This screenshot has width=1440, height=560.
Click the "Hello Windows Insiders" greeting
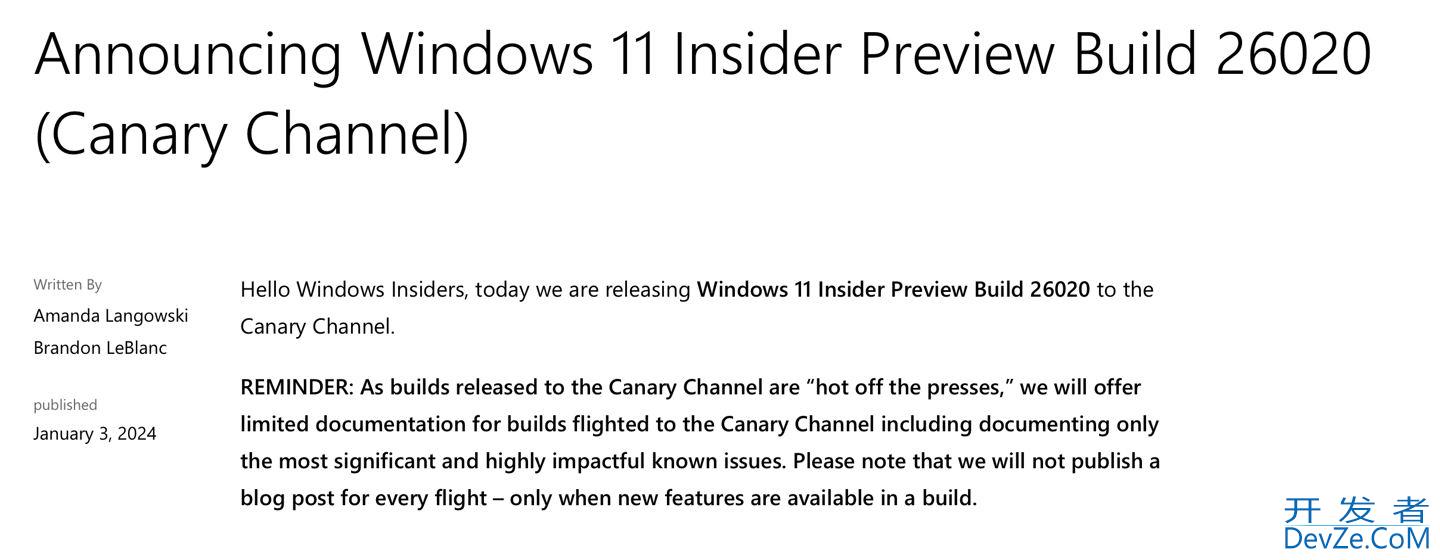(x=353, y=290)
